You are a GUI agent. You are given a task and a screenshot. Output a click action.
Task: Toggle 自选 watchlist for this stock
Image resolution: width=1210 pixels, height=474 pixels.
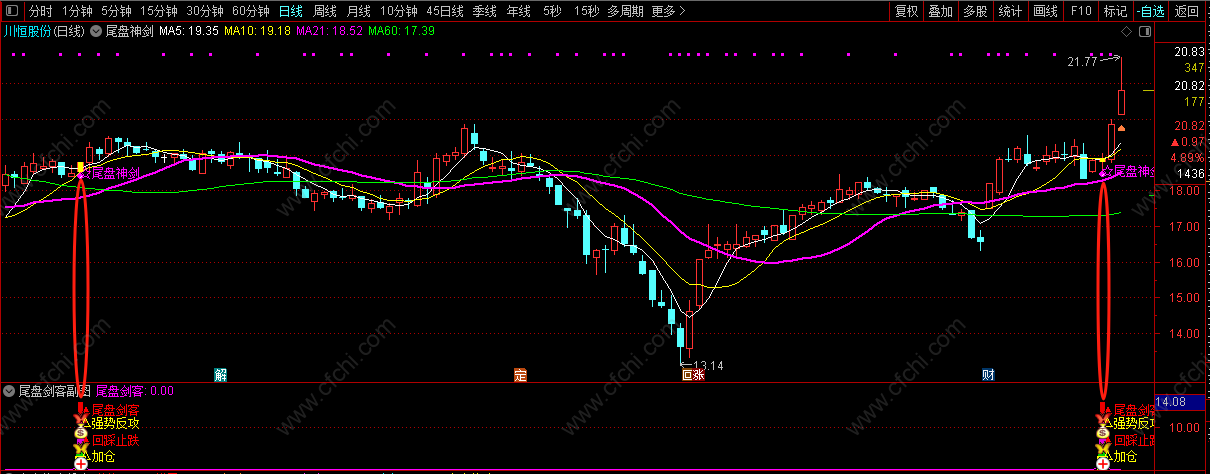1151,12
